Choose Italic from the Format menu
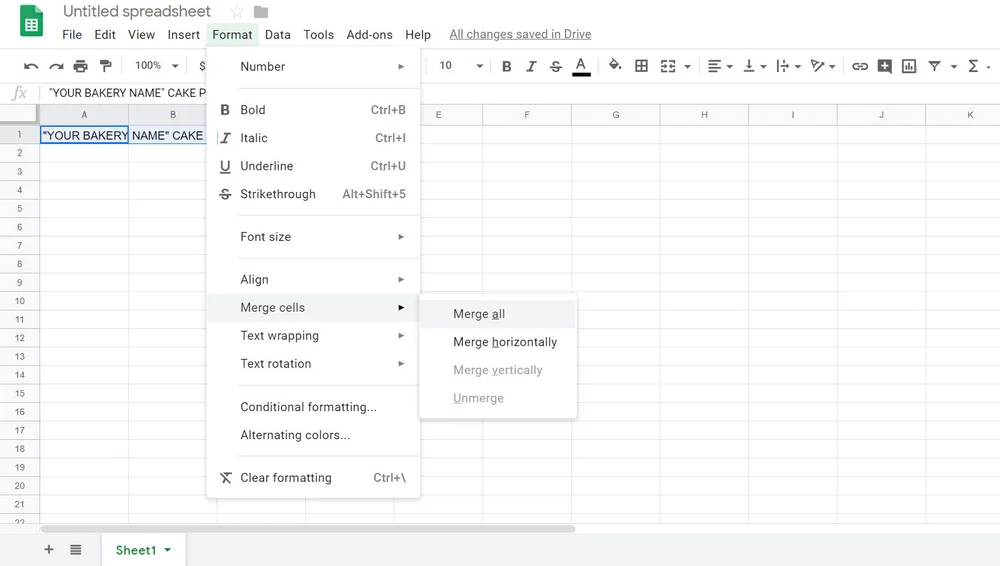Viewport: 1000px width, 566px height. point(313,138)
